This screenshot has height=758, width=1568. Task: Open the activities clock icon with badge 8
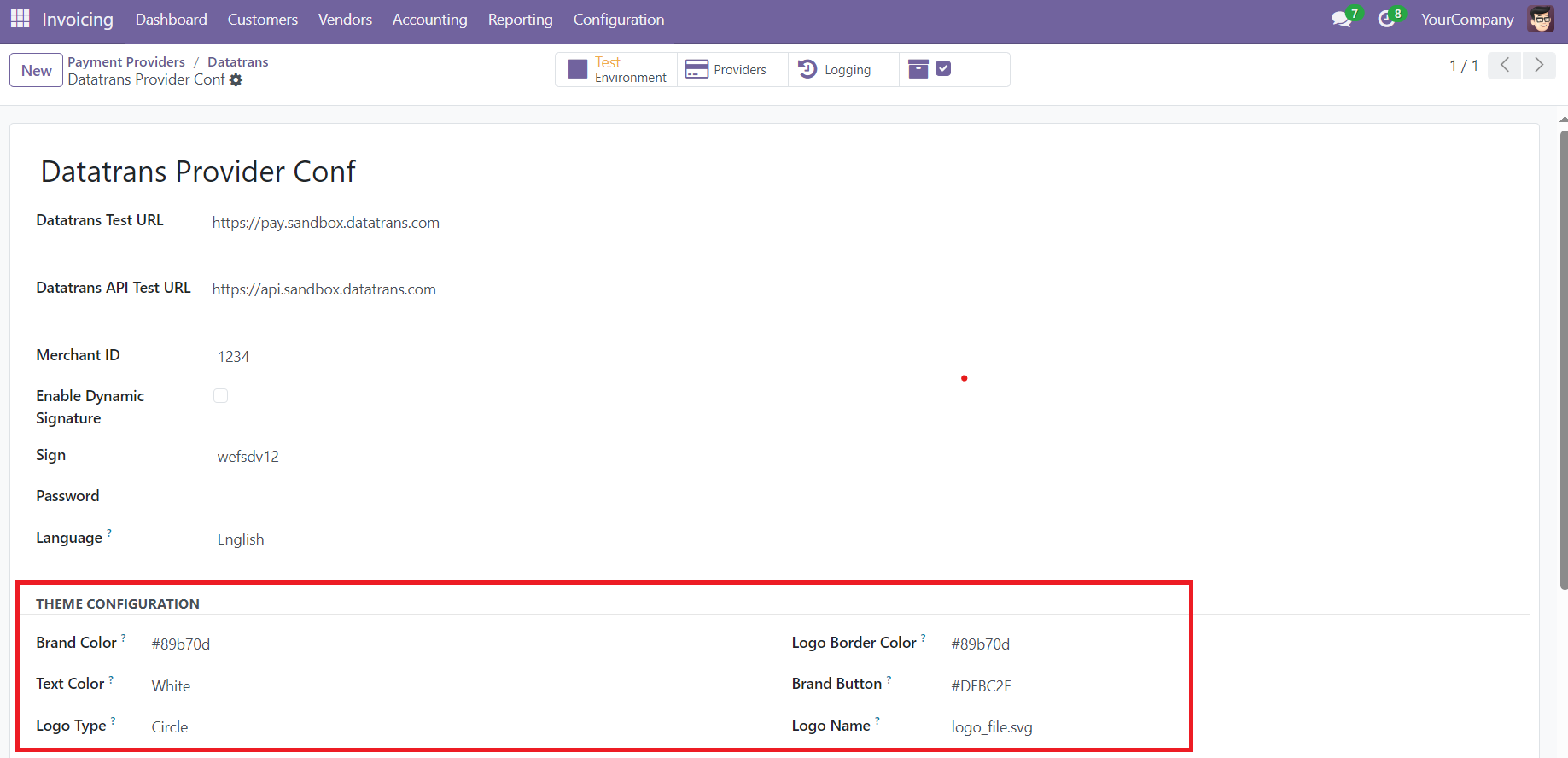pyautogui.click(x=1387, y=19)
